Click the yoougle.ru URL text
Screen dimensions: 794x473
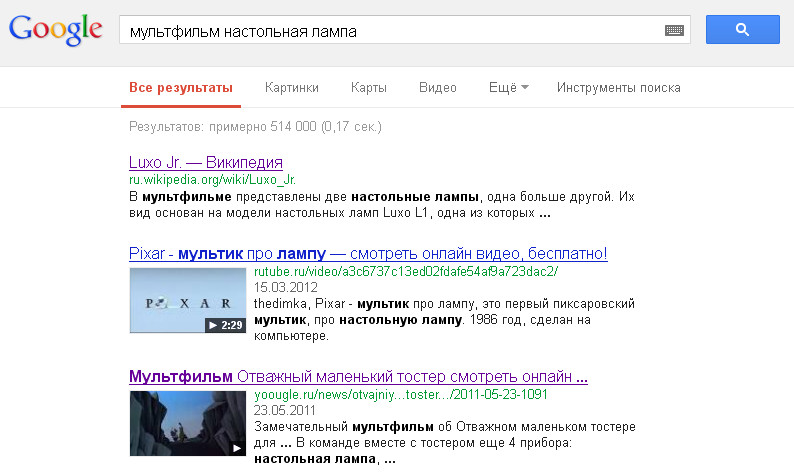coord(401,395)
